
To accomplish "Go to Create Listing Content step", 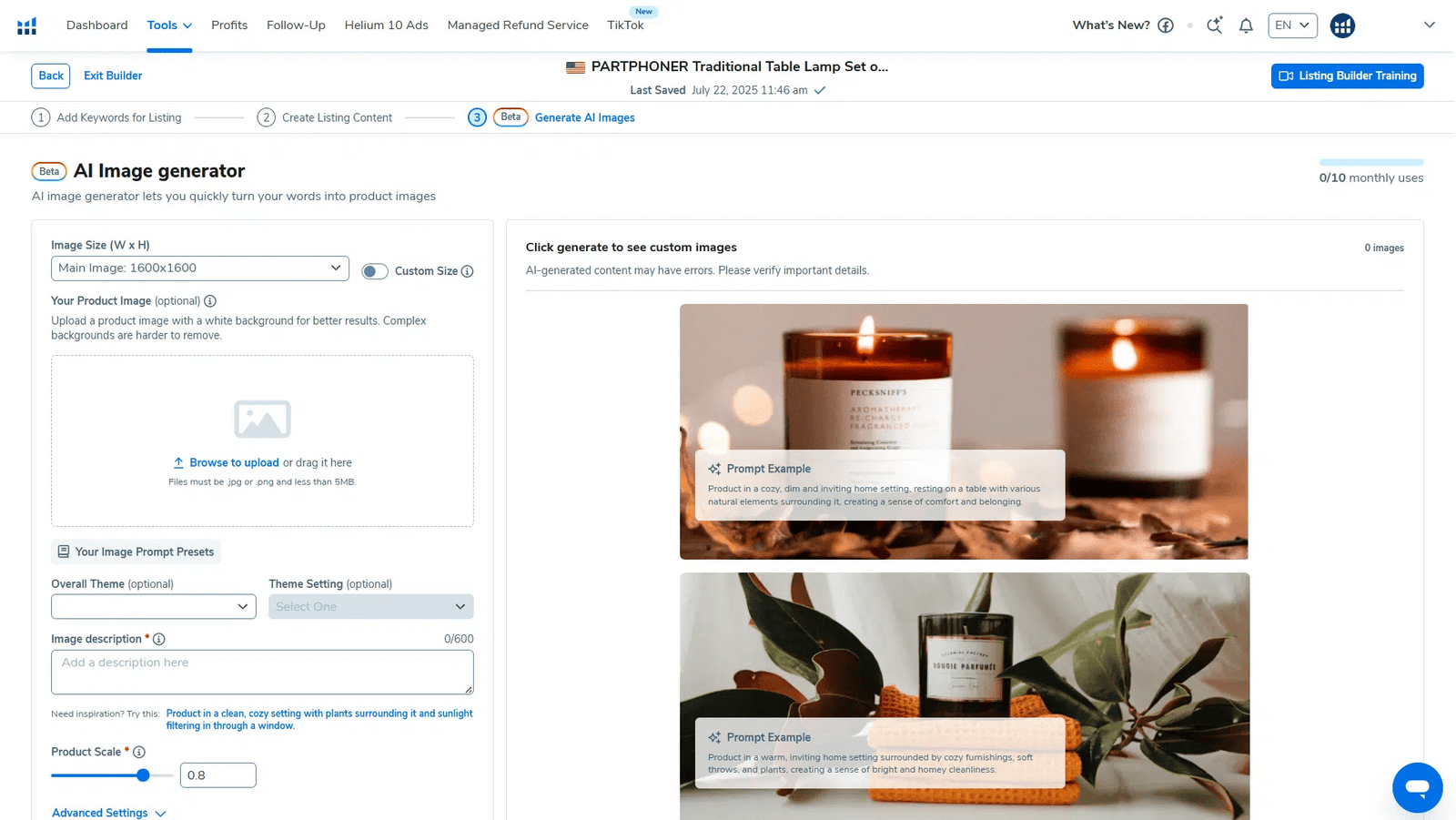I will tap(336, 117).
